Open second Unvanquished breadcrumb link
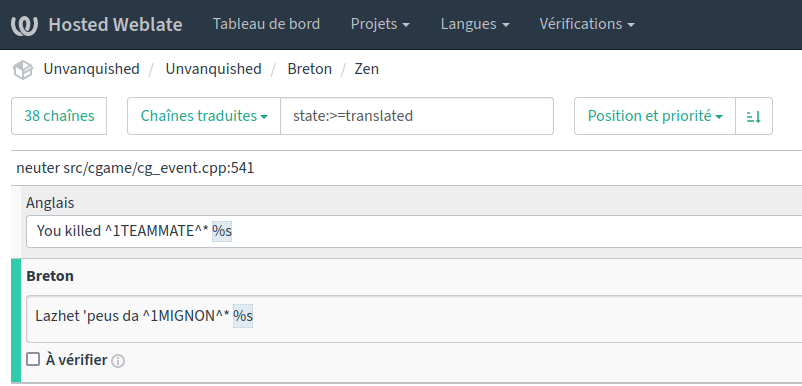The width and height of the screenshot is (802, 386). (x=213, y=69)
